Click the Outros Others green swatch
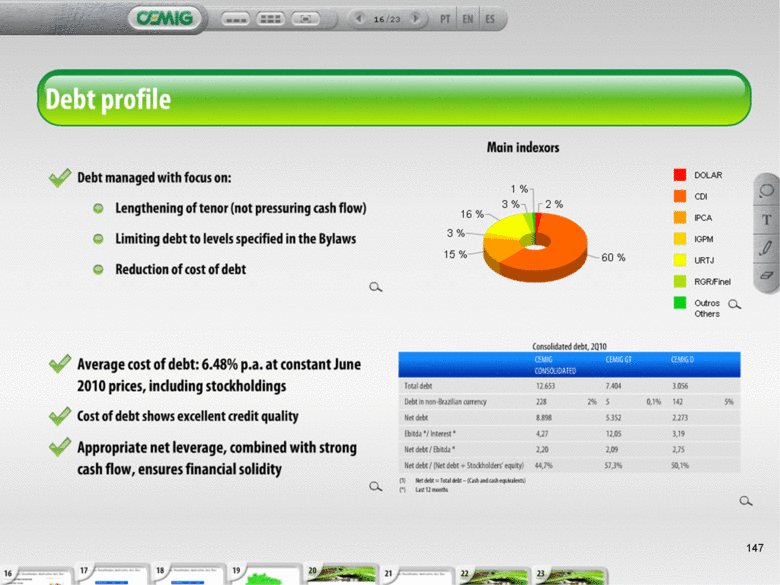 680,302
